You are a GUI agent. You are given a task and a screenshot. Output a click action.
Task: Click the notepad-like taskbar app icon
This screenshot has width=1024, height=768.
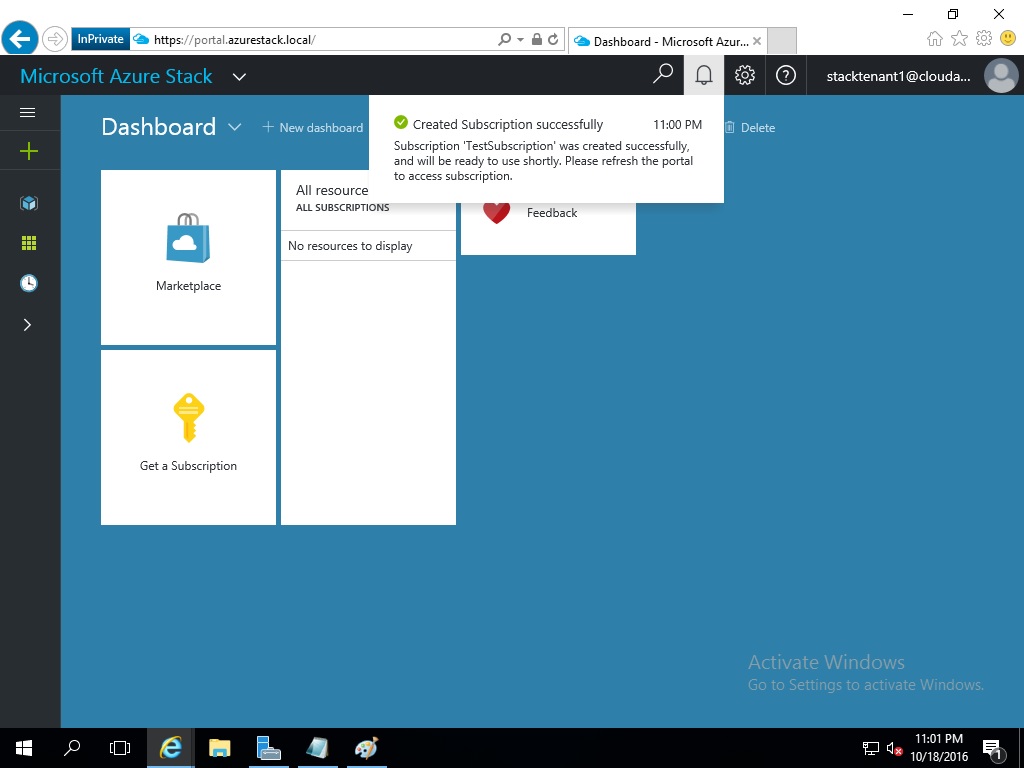coord(317,748)
